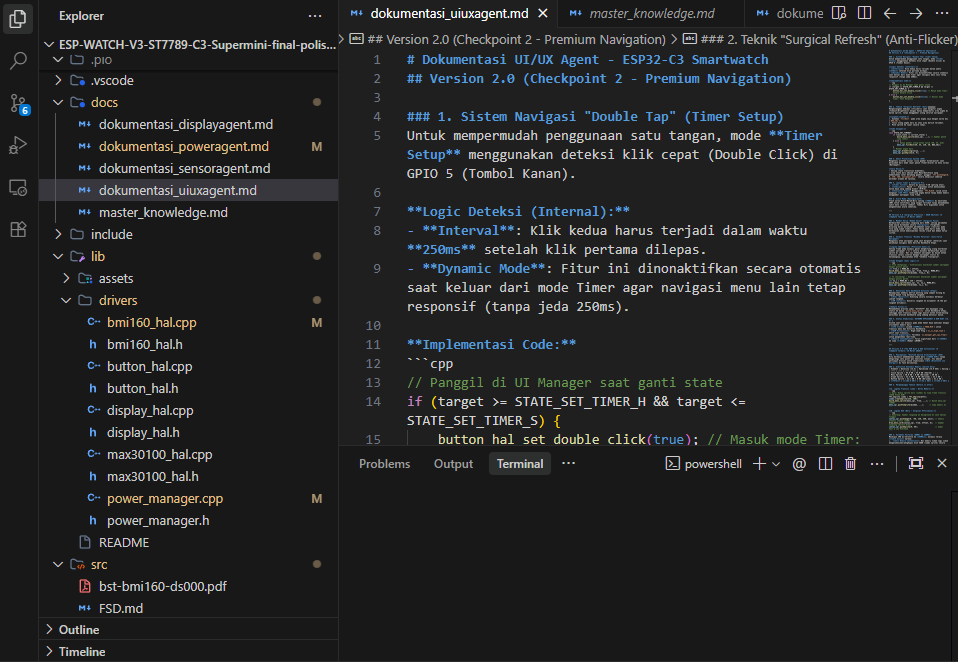
Task: Open power_manager.h header file
Action: [x=188, y=520]
